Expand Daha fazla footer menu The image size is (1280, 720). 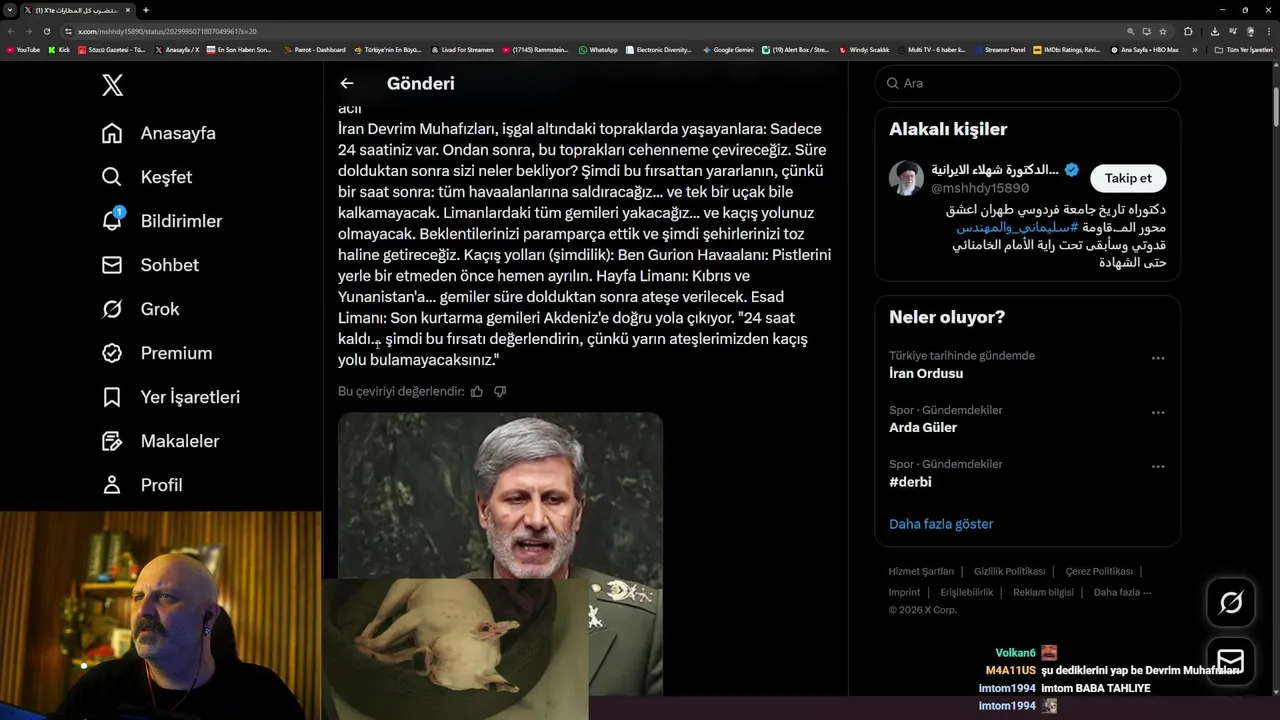[1122, 592]
